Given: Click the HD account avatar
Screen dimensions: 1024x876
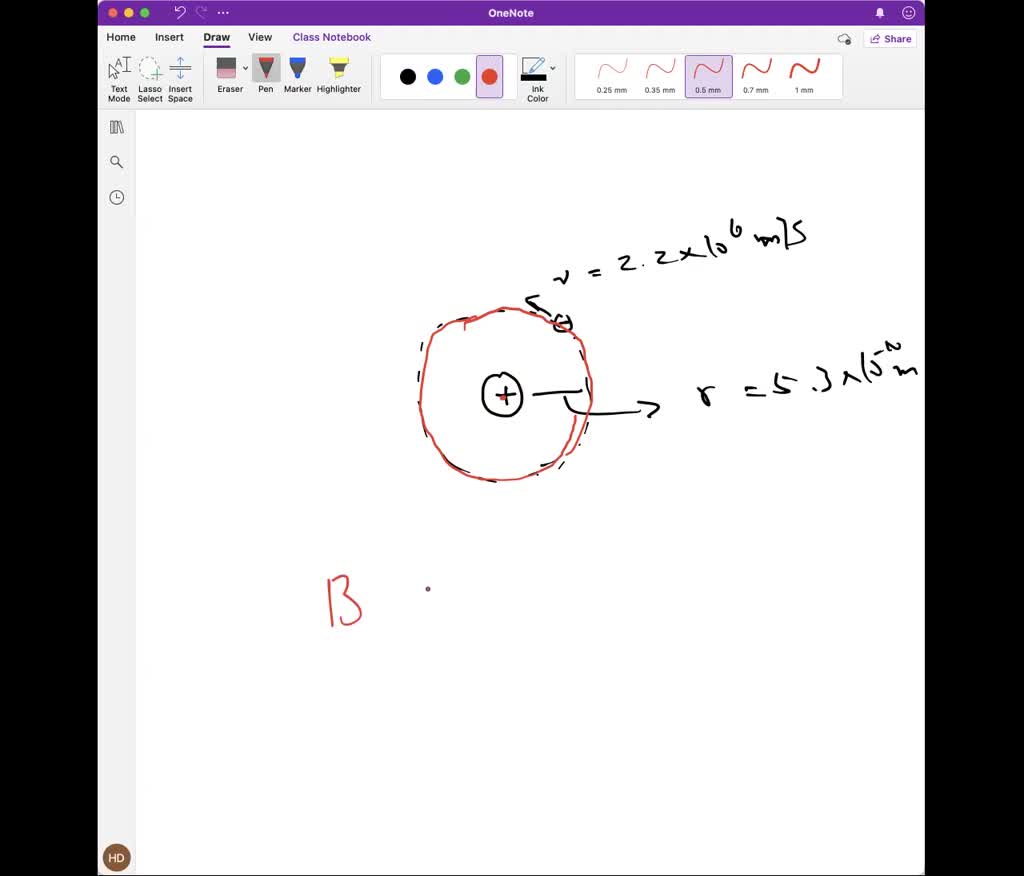Looking at the screenshot, I should tap(116, 857).
